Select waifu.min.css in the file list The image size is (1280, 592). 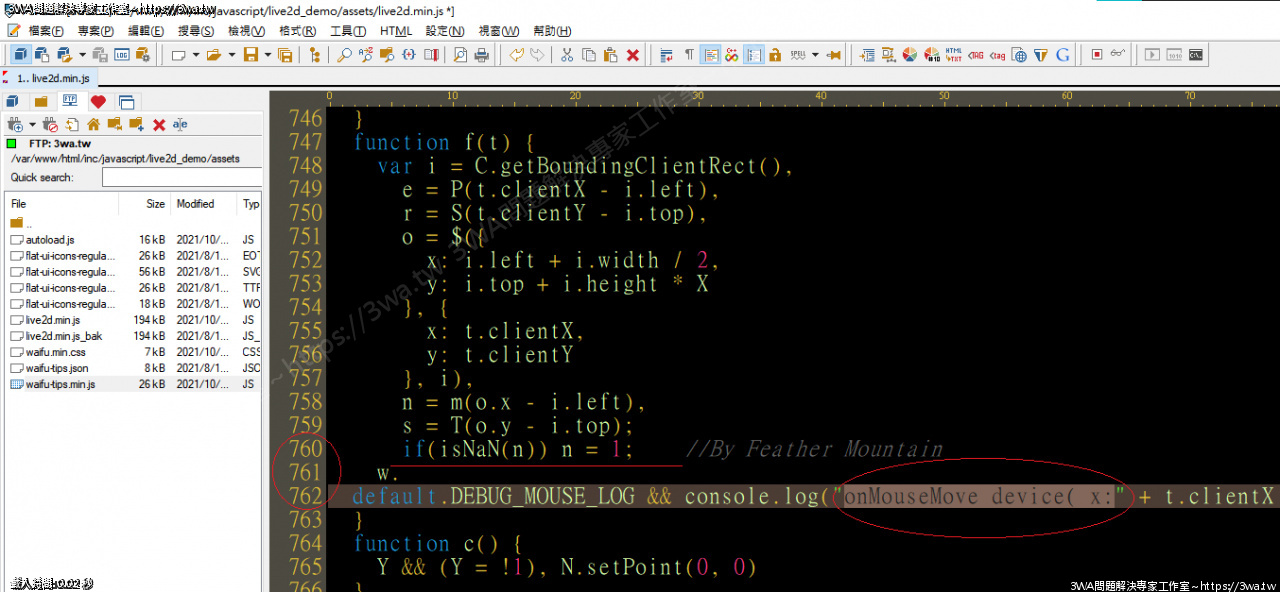pyautogui.click(x=55, y=352)
